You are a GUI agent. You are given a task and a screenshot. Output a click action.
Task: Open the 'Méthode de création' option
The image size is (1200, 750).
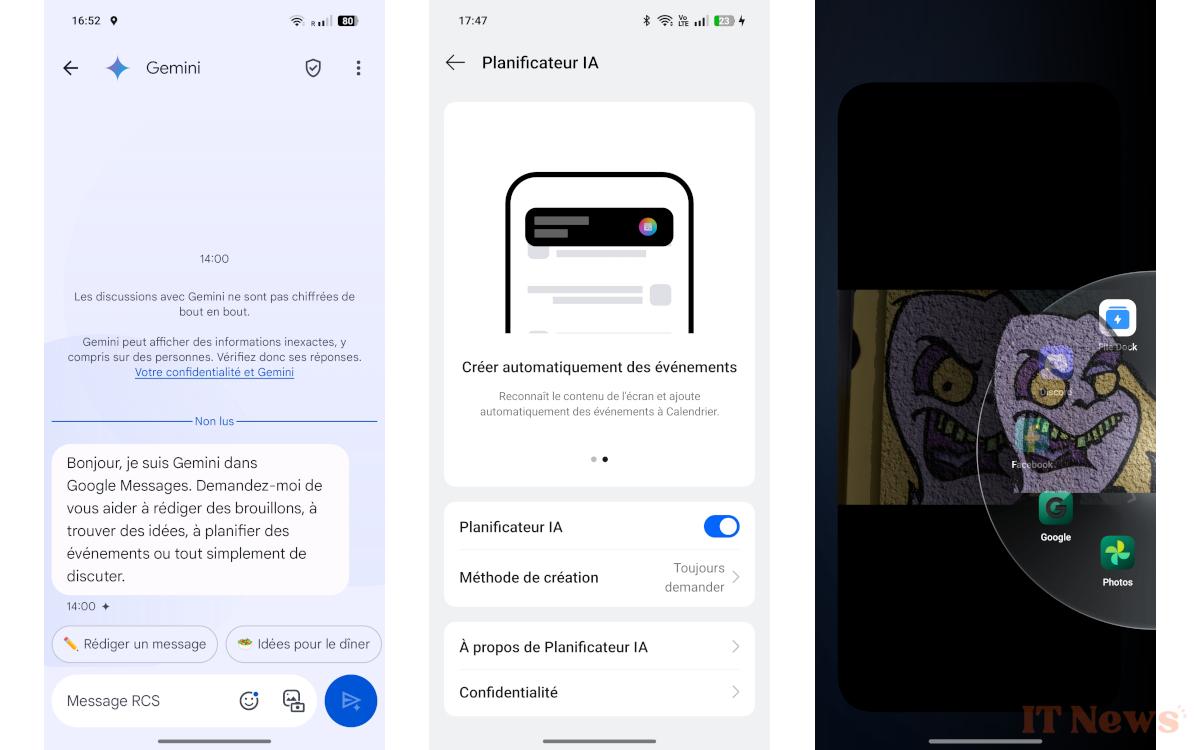pos(599,577)
